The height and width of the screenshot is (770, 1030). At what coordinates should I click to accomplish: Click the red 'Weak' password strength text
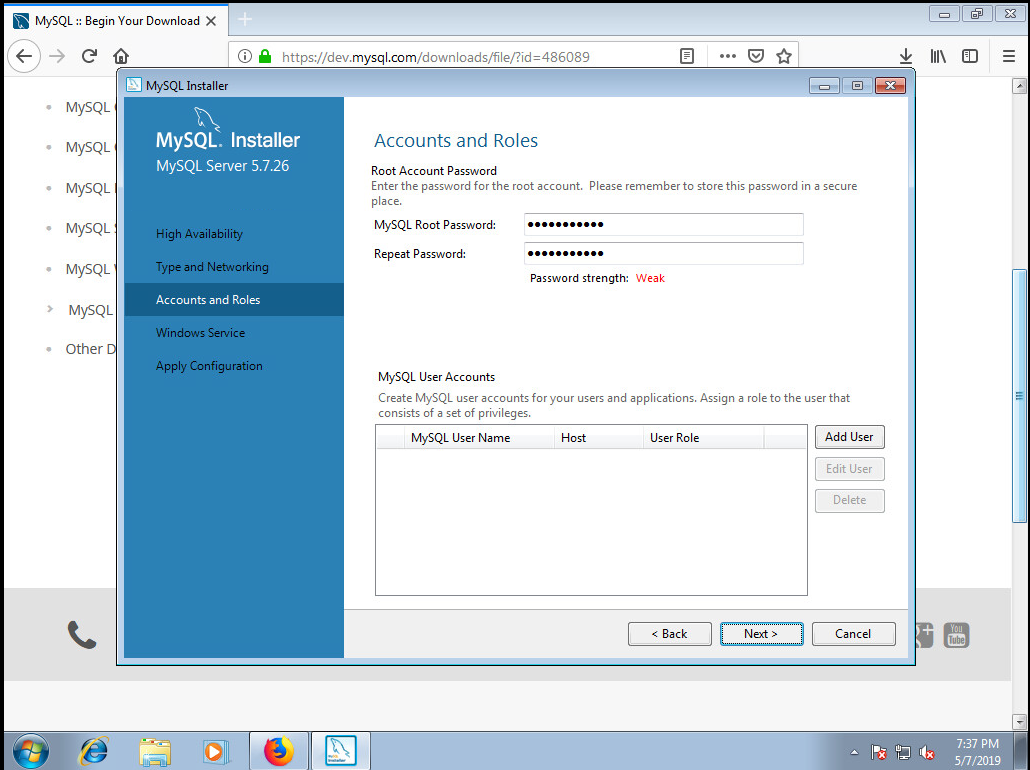[650, 278]
